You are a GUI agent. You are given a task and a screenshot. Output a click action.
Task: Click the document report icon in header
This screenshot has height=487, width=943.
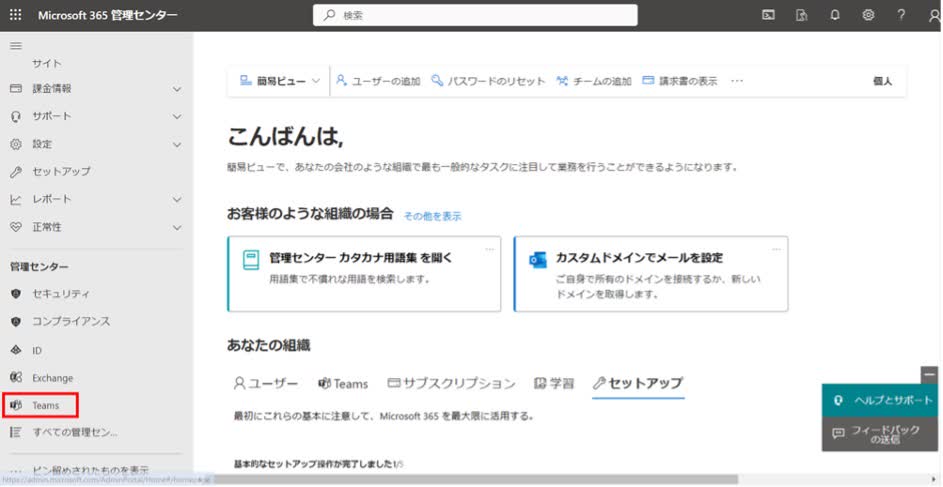click(801, 16)
